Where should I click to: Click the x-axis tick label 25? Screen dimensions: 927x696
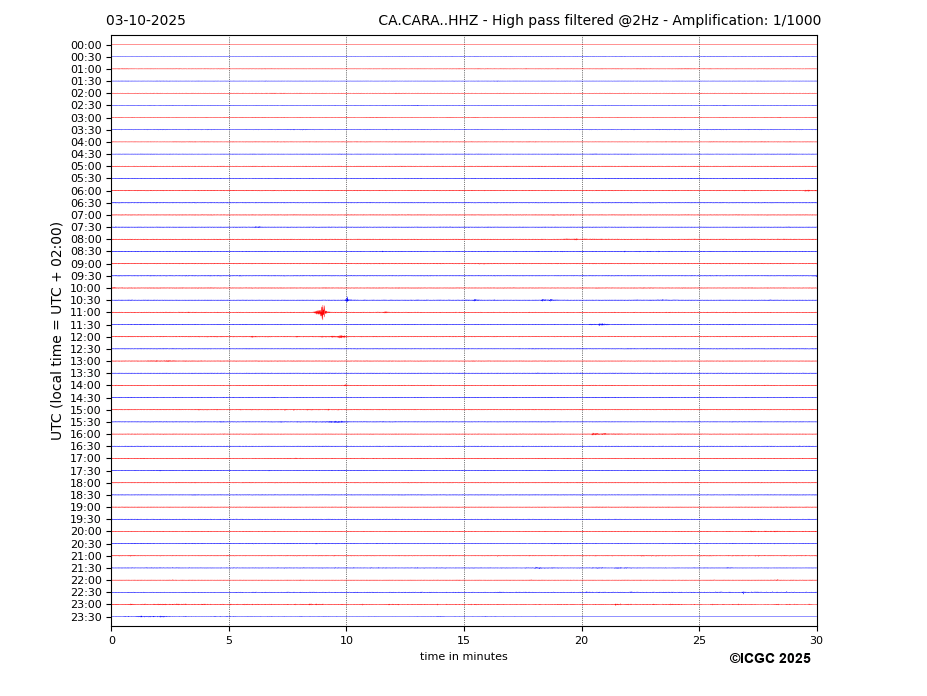pyautogui.click(x=699, y=640)
